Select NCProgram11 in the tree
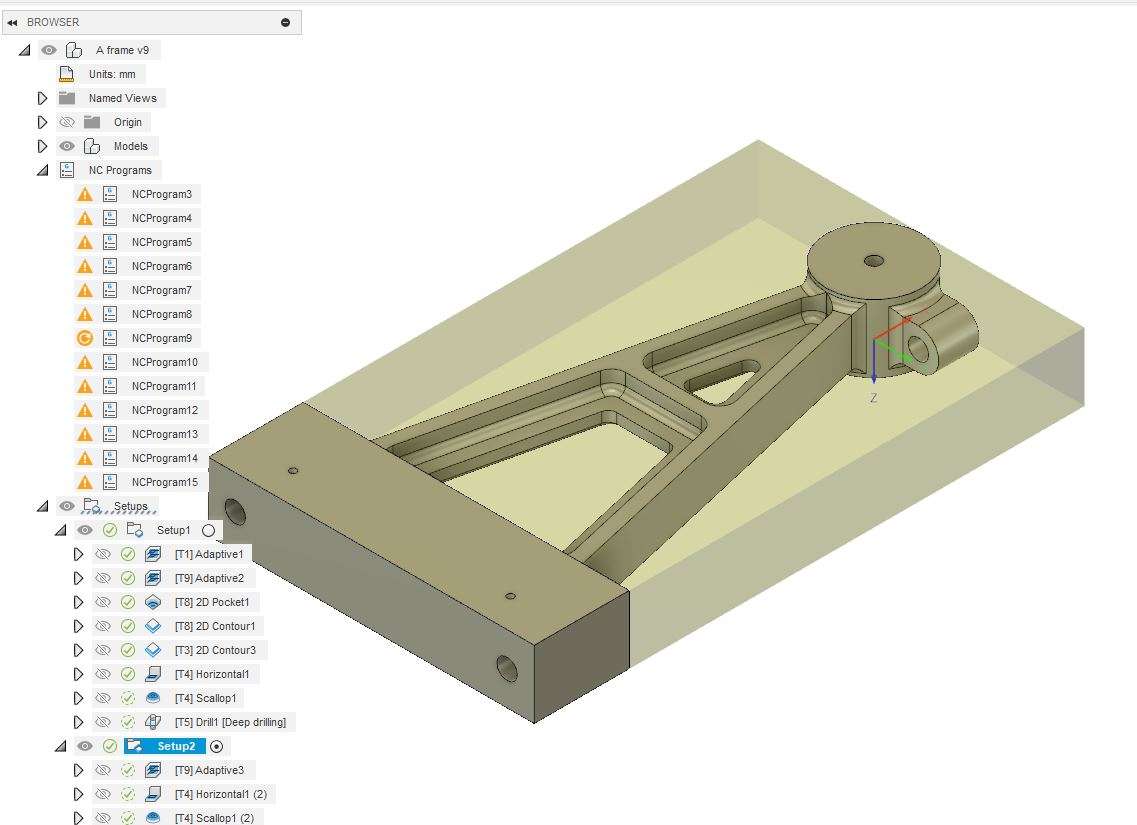Image resolution: width=1137 pixels, height=825 pixels. click(164, 386)
